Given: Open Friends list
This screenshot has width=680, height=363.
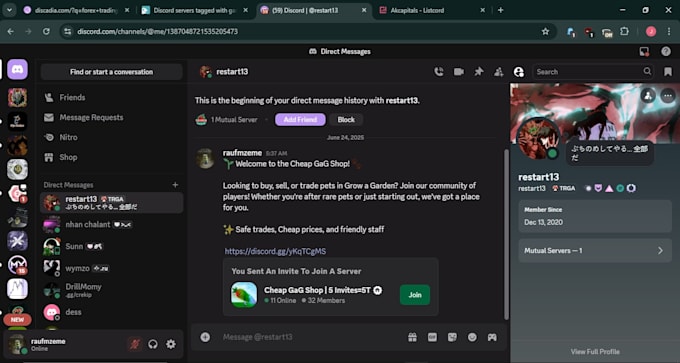Looking at the screenshot, I should [x=112, y=98].
